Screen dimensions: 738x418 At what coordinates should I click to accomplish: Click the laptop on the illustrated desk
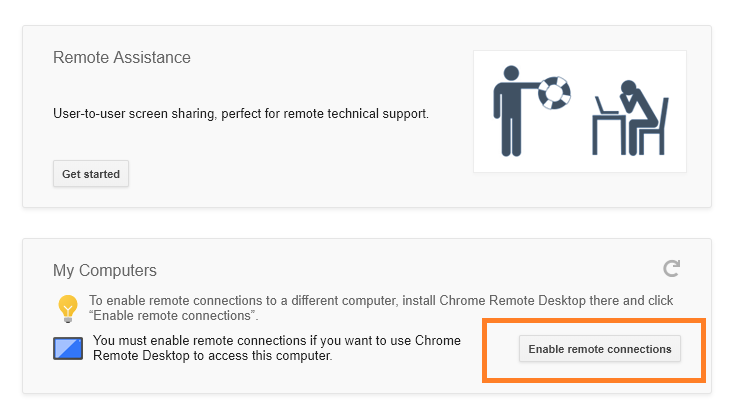click(x=605, y=105)
